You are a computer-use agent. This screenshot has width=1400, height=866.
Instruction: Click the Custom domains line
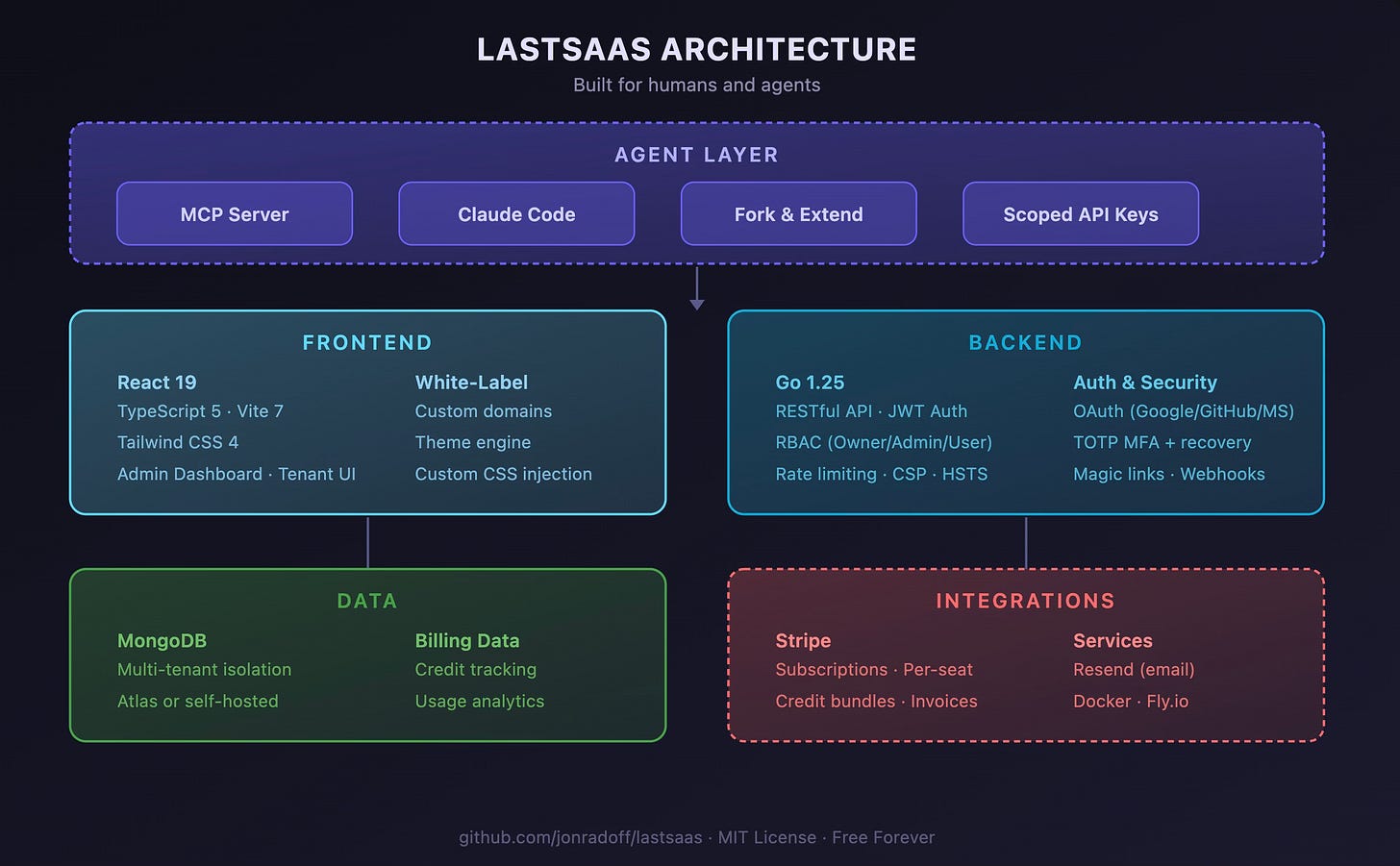484,411
